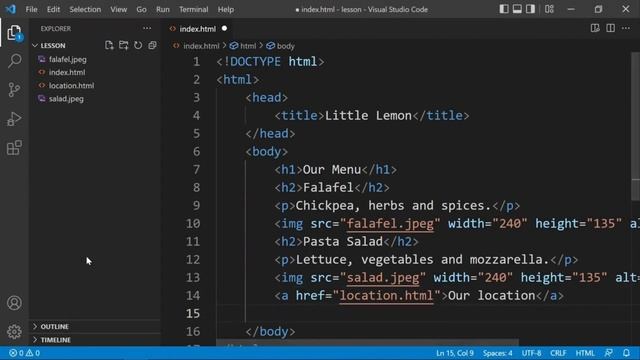Open the Go menu
This screenshot has height=360, width=640.
(x=141, y=9)
